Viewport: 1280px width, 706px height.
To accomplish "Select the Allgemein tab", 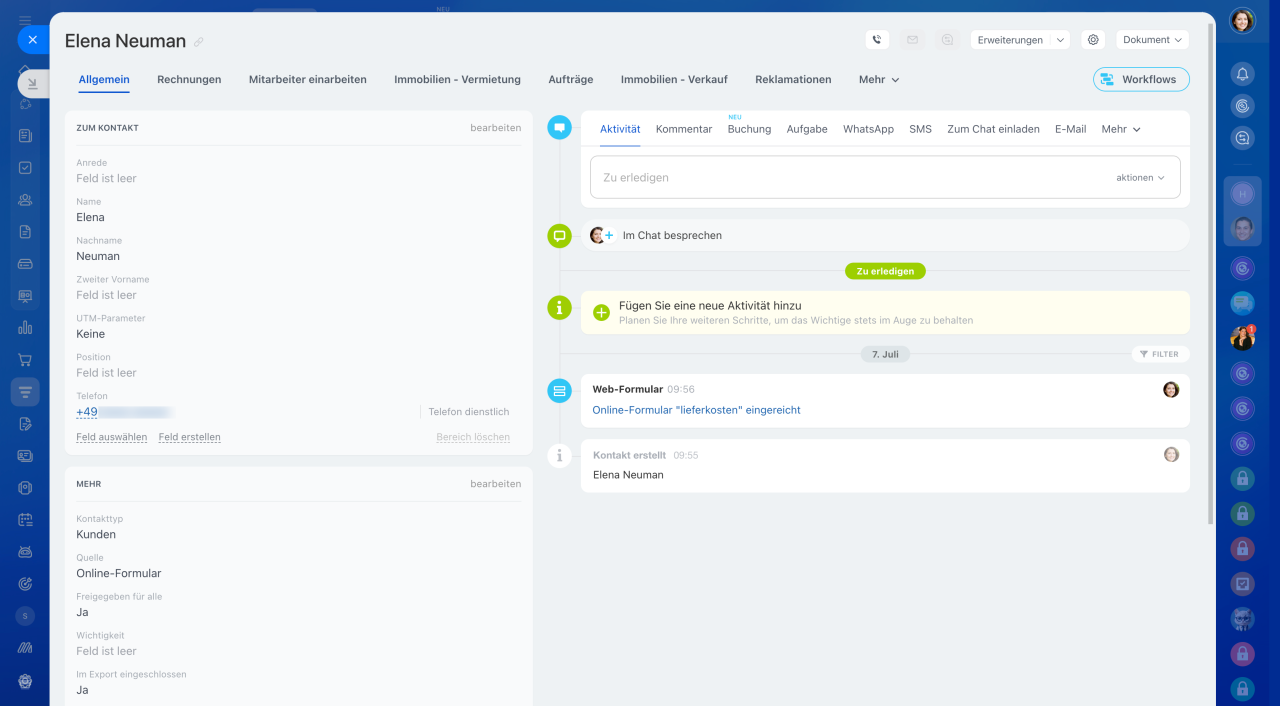I will pyautogui.click(x=104, y=79).
